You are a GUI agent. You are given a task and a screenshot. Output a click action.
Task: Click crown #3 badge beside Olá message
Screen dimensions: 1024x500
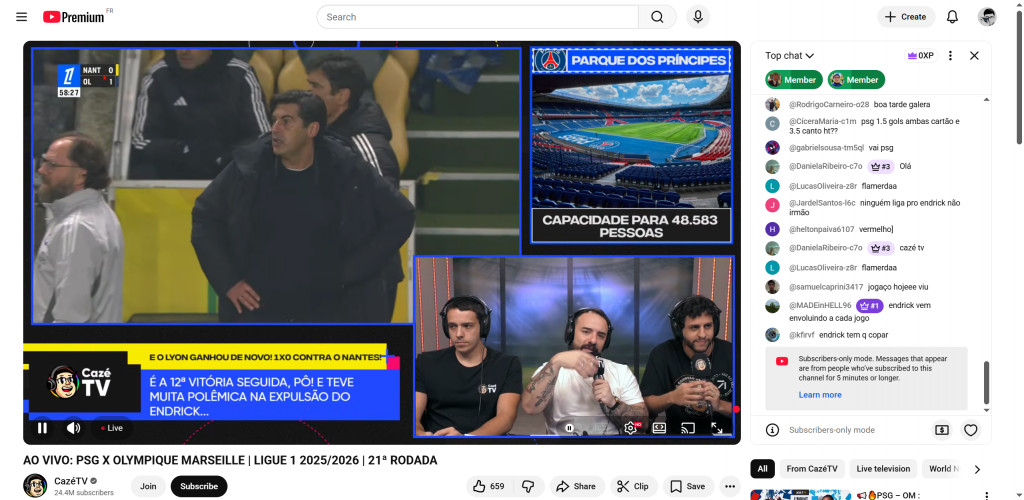point(880,166)
